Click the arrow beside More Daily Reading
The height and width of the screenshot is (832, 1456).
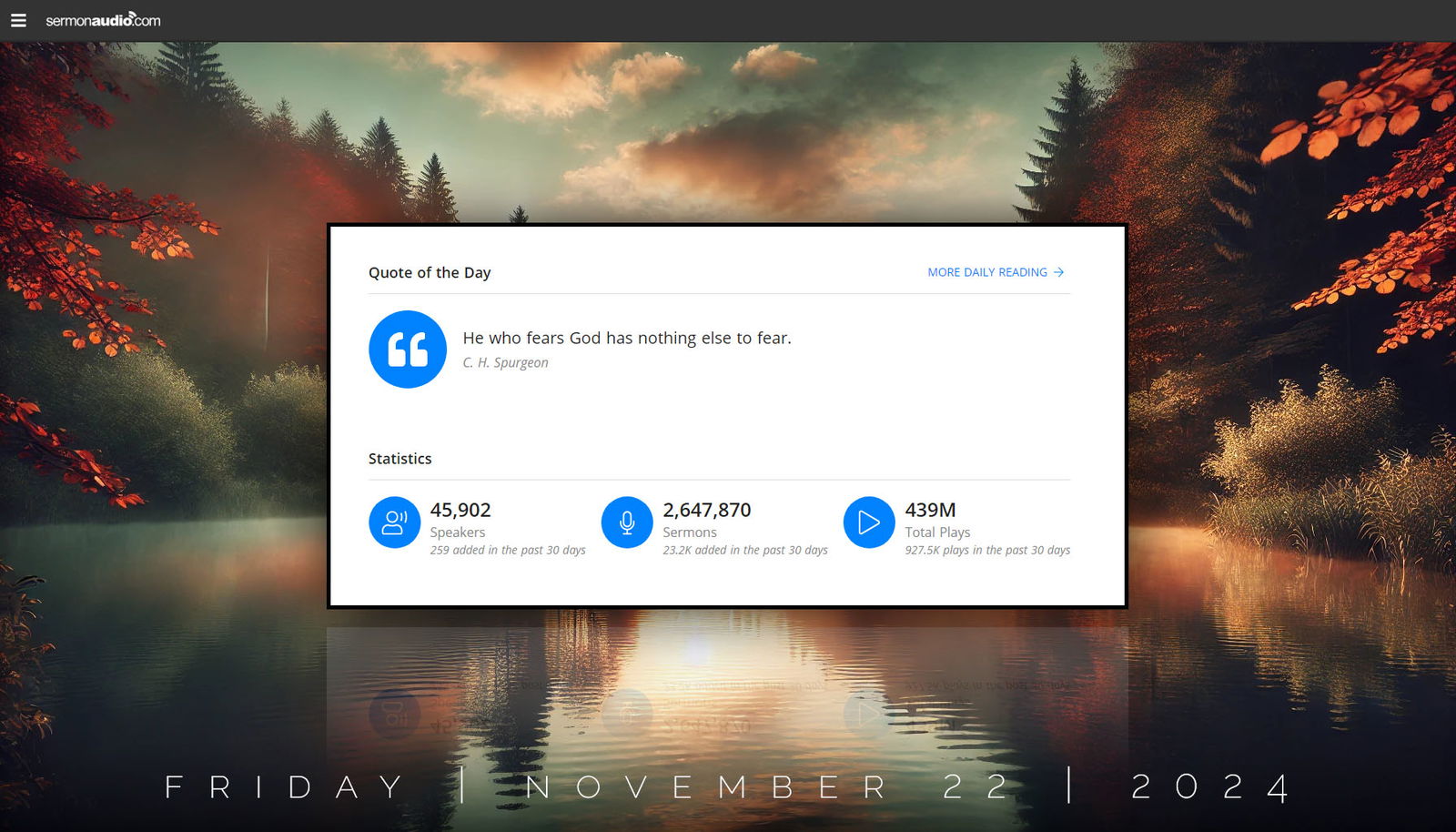coord(1058,272)
